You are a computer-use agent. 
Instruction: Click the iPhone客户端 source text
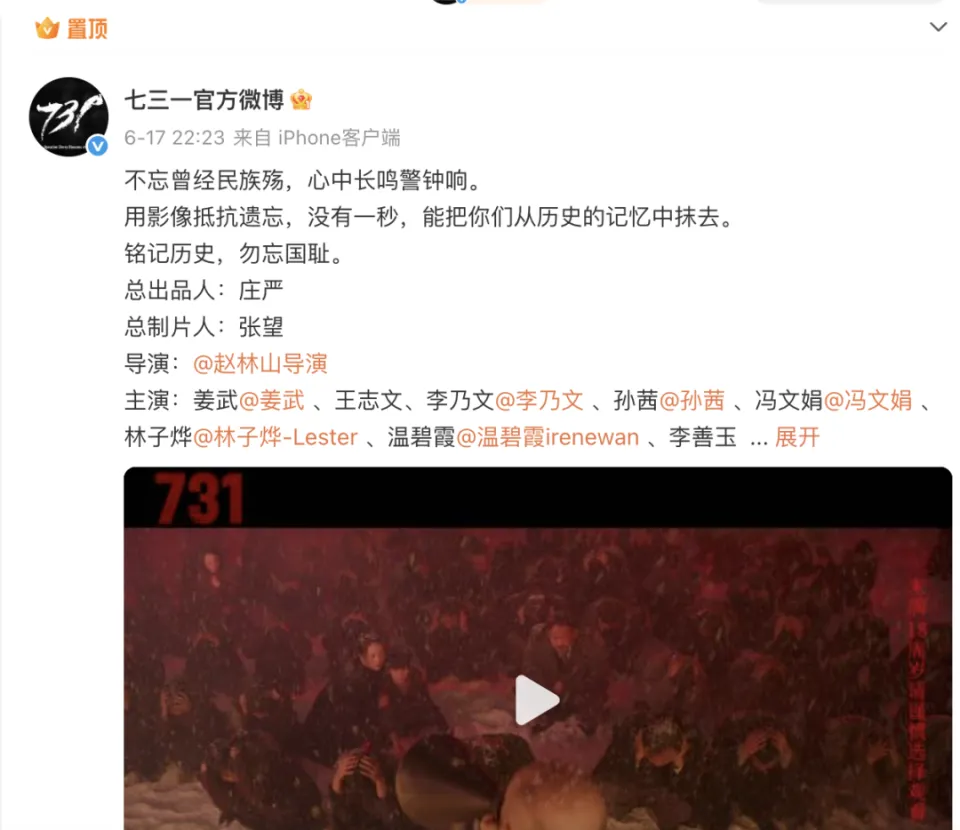click(x=339, y=138)
